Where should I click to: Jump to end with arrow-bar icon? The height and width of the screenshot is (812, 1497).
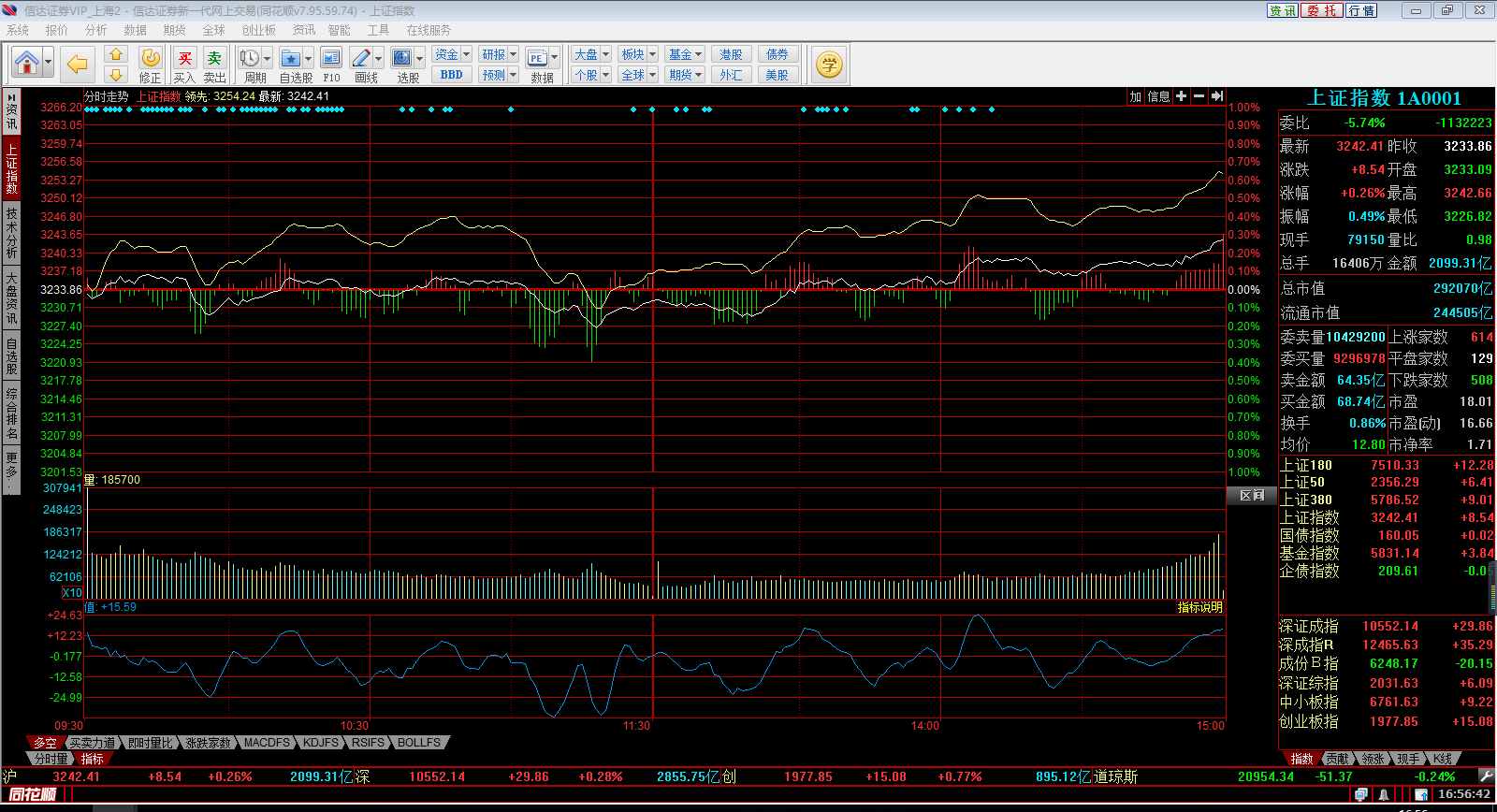(x=1216, y=96)
